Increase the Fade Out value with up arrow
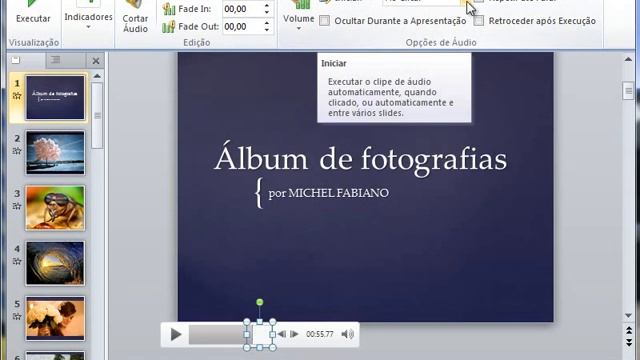The width and height of the screenshot is (640, 360). [267, 23]
